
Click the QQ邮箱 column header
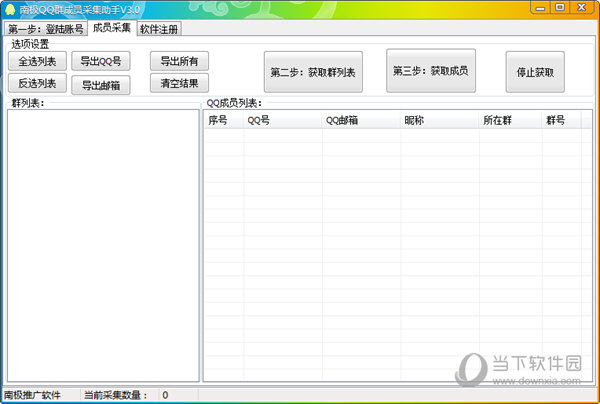(x=361, y=121)
